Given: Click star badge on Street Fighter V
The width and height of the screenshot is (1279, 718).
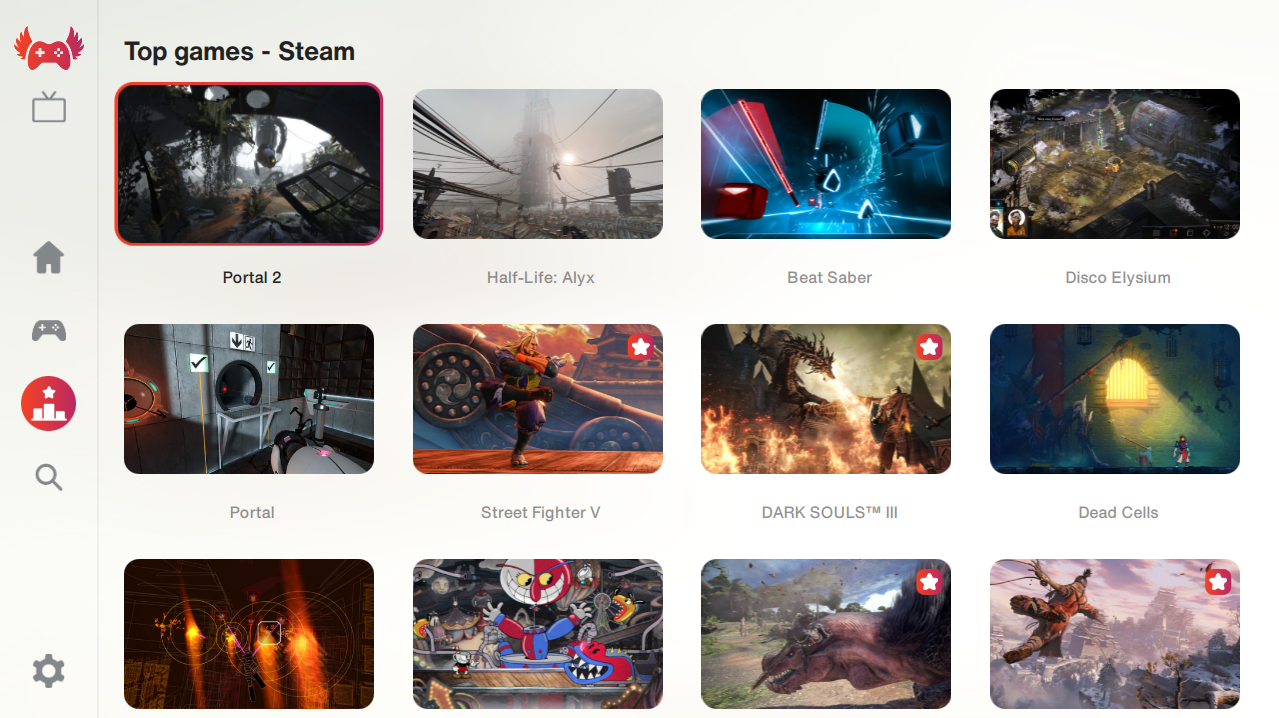Looking at the screenshot, I should [641, 347].
